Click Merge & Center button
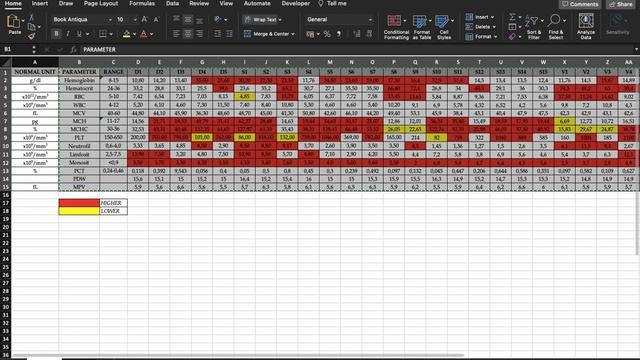The height and width of the screenshot is (360, 640). (266, 34)
